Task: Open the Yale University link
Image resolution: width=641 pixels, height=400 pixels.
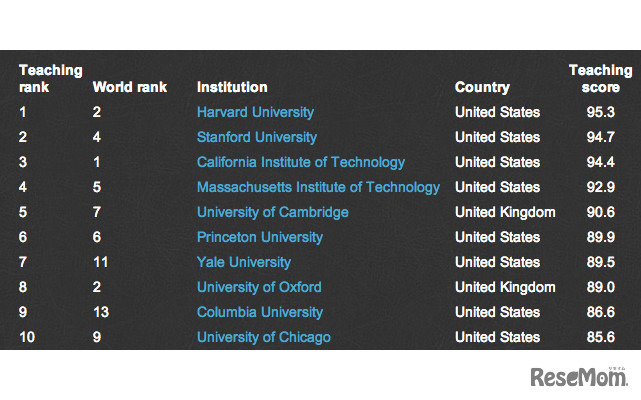Action: pos(244,262)
